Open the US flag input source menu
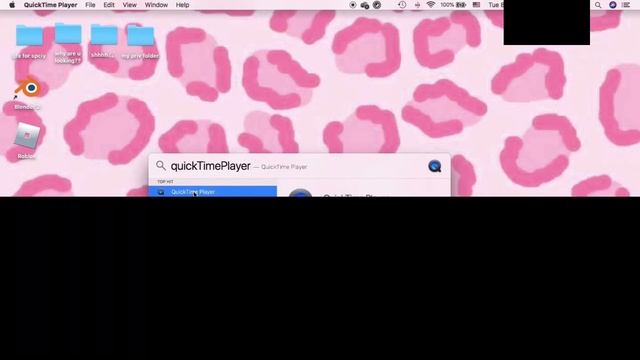 (476, 5)
